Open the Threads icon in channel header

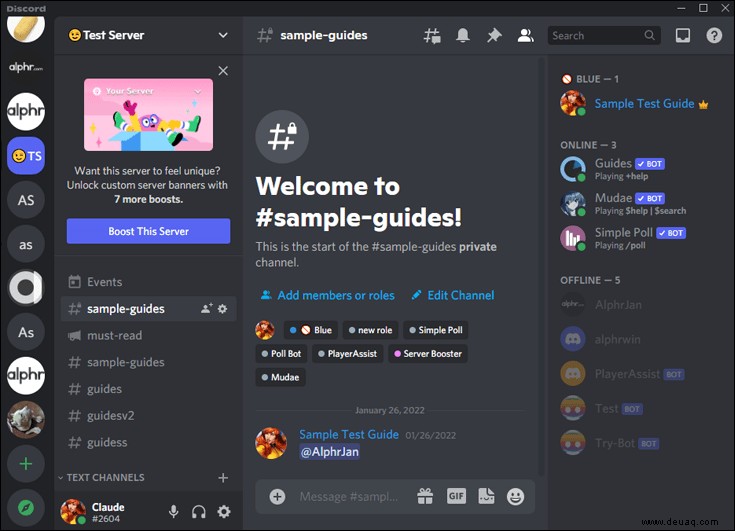432,36
